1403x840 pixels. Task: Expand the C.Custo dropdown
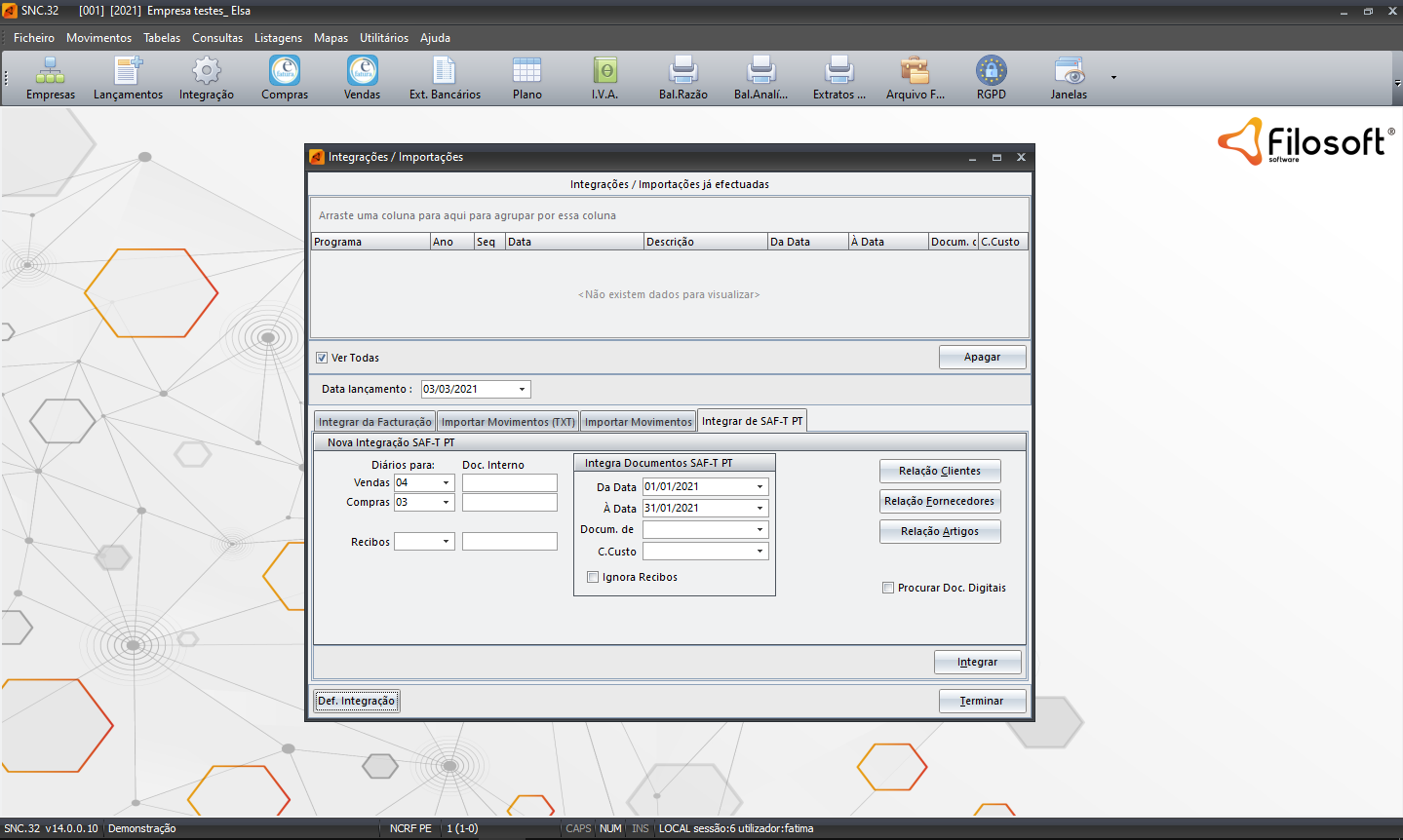[760, 552]
